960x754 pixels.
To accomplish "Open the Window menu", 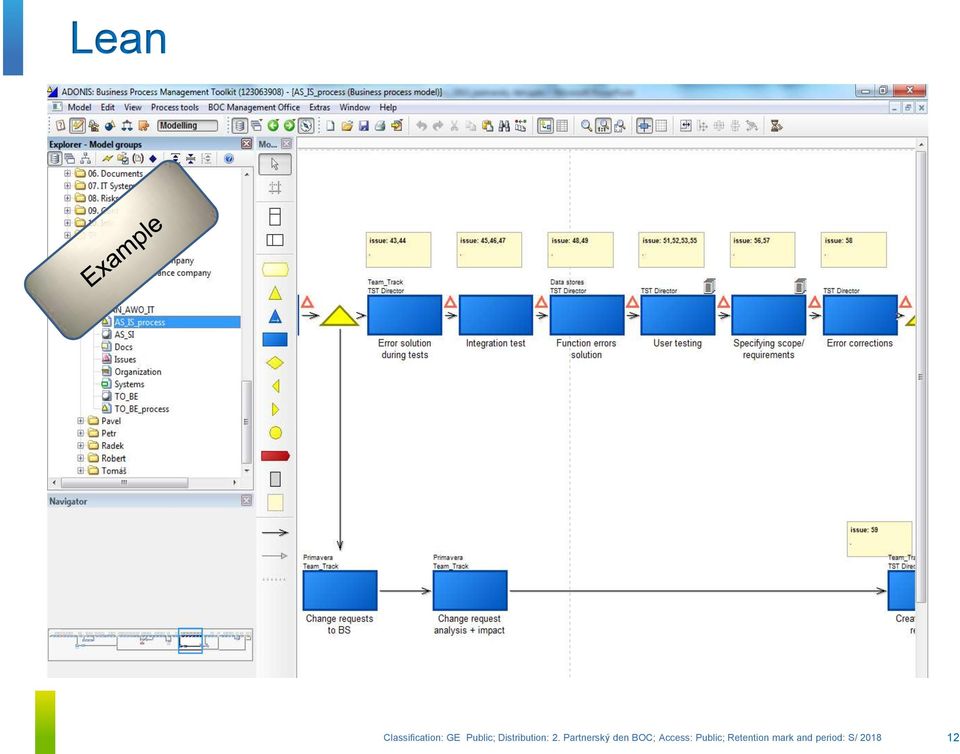I will (x=354, y=107).
